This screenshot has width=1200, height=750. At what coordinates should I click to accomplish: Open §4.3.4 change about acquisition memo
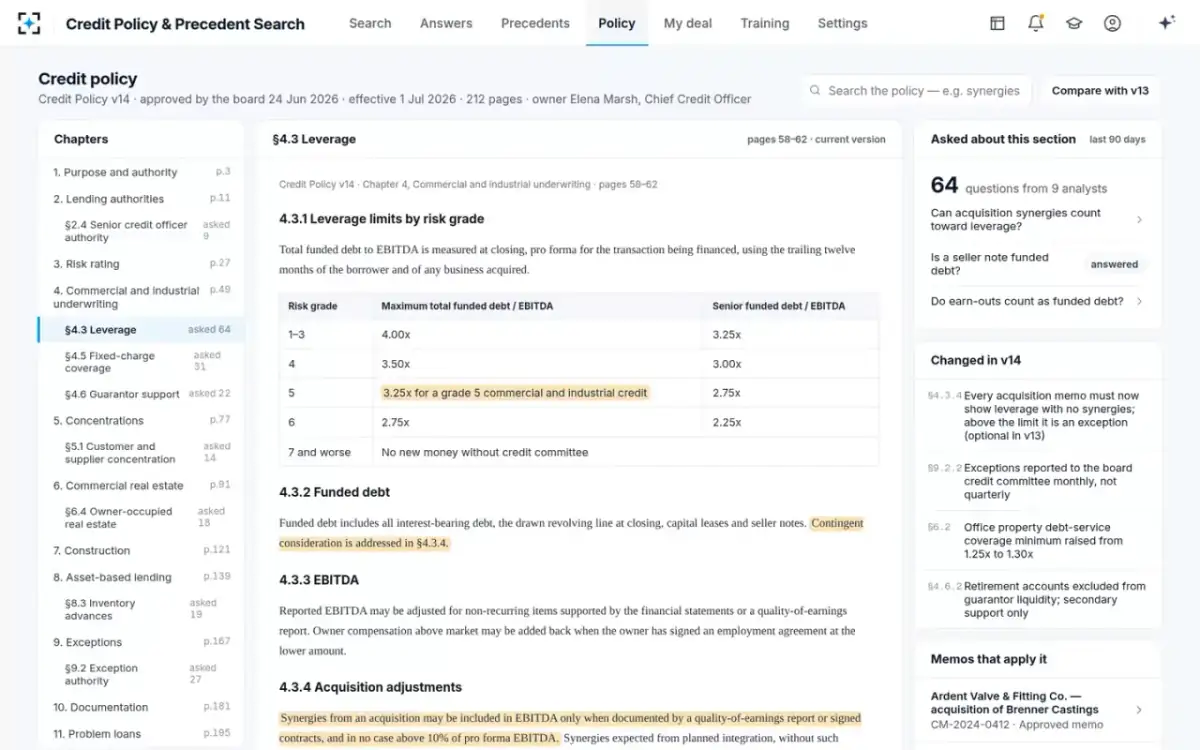[1038, 416]
